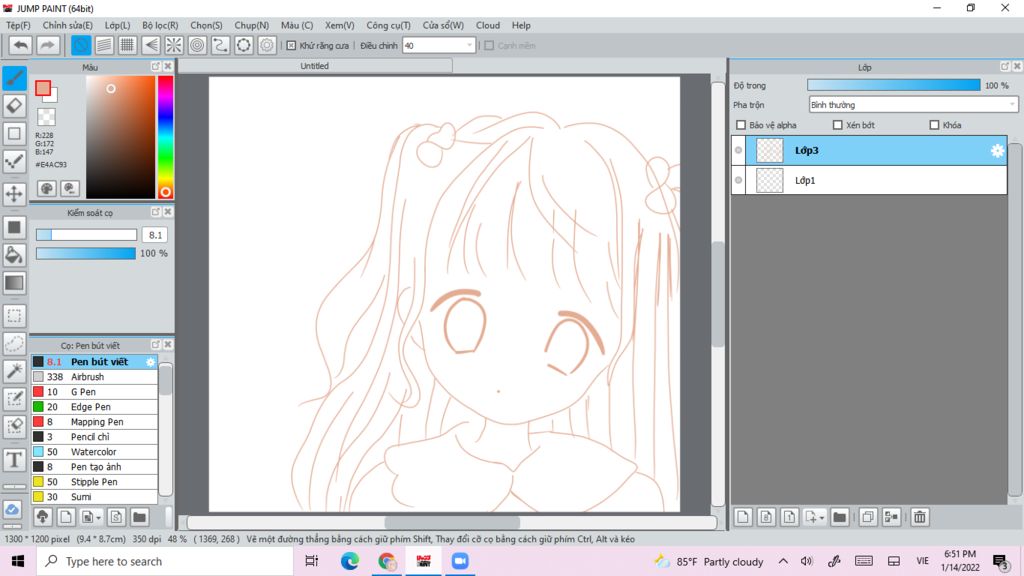Select the Bucket fill tool
The width and height of the screenshot is (1024, 576).
14,255
